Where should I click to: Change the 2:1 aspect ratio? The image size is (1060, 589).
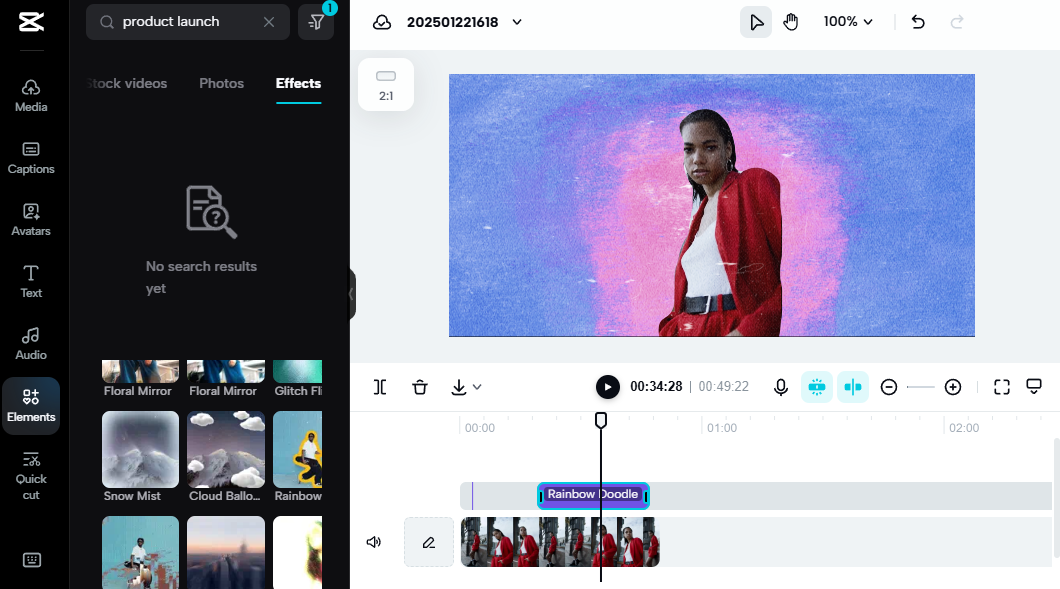point(386,85)
